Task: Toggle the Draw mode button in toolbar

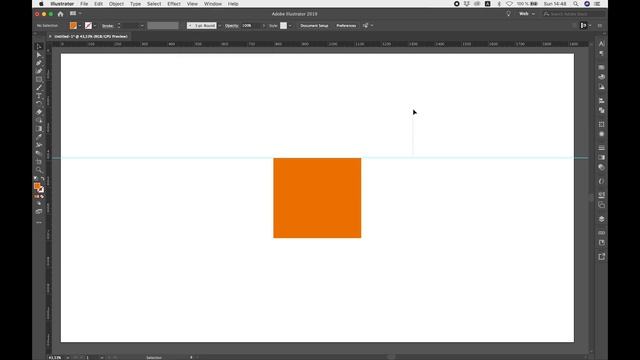Action: 39,204
